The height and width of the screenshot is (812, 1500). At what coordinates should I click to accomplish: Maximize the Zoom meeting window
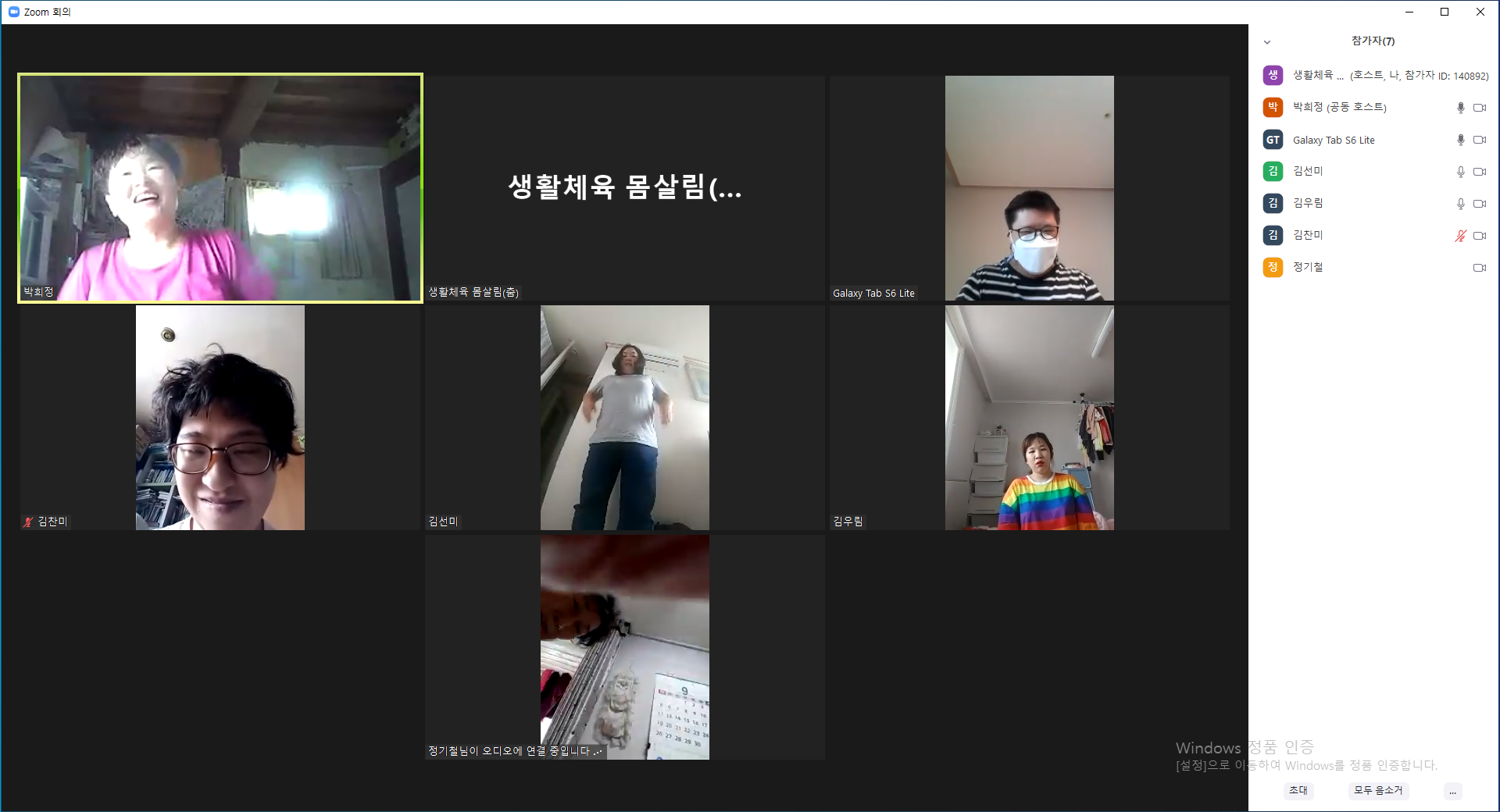[x=1445, y=12]
